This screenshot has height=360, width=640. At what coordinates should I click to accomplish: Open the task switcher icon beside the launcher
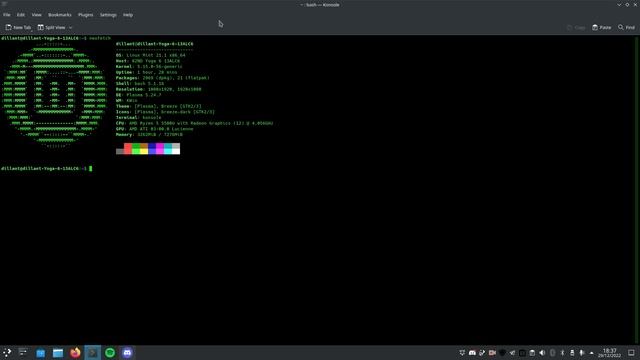pyautogui.click(x=23, y=352)
